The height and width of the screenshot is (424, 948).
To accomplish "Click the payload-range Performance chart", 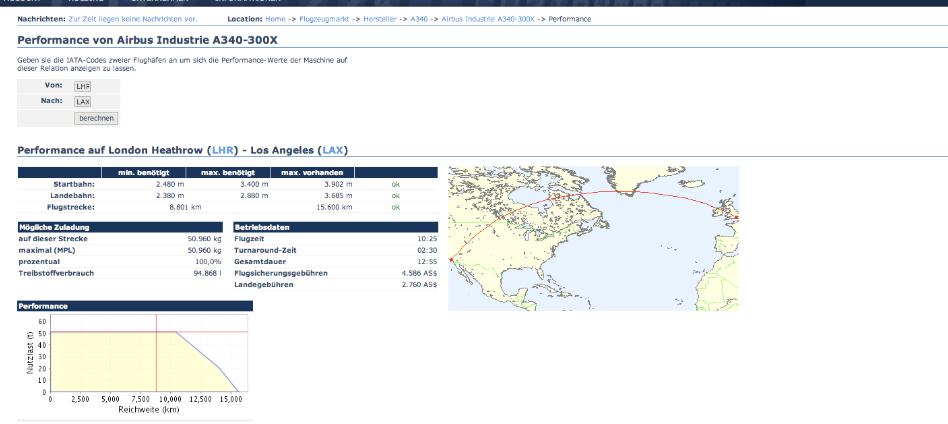I will [135, 363].
